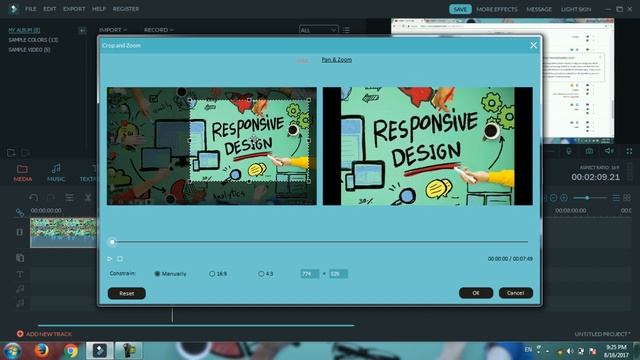Open the MESSAGE center
This screenshot has width=640, height=360.
[539, 9]
